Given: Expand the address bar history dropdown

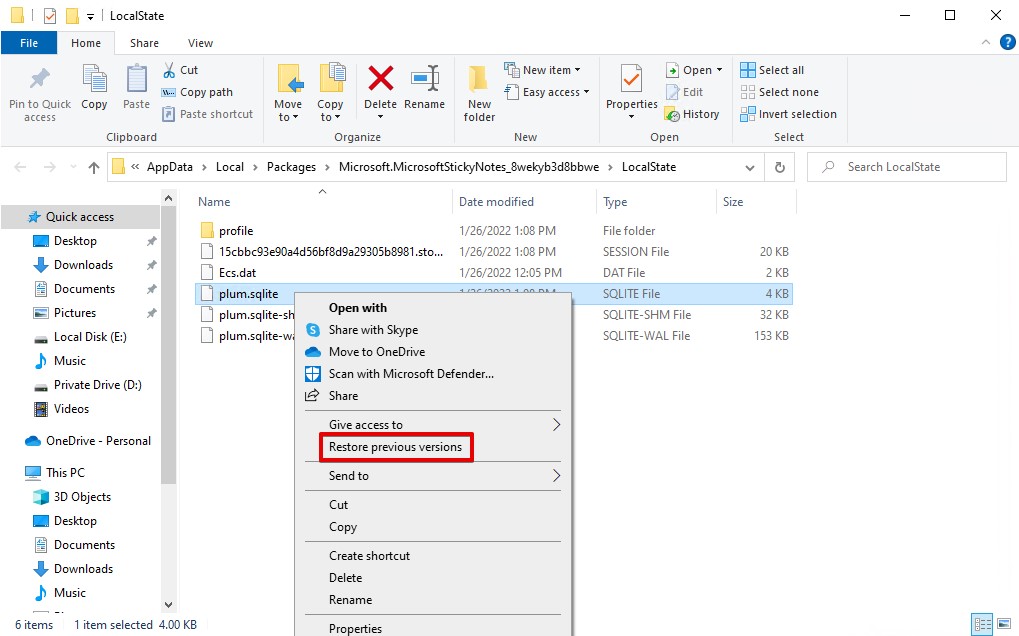Looking at the screenshot, I should coord(750,167).
